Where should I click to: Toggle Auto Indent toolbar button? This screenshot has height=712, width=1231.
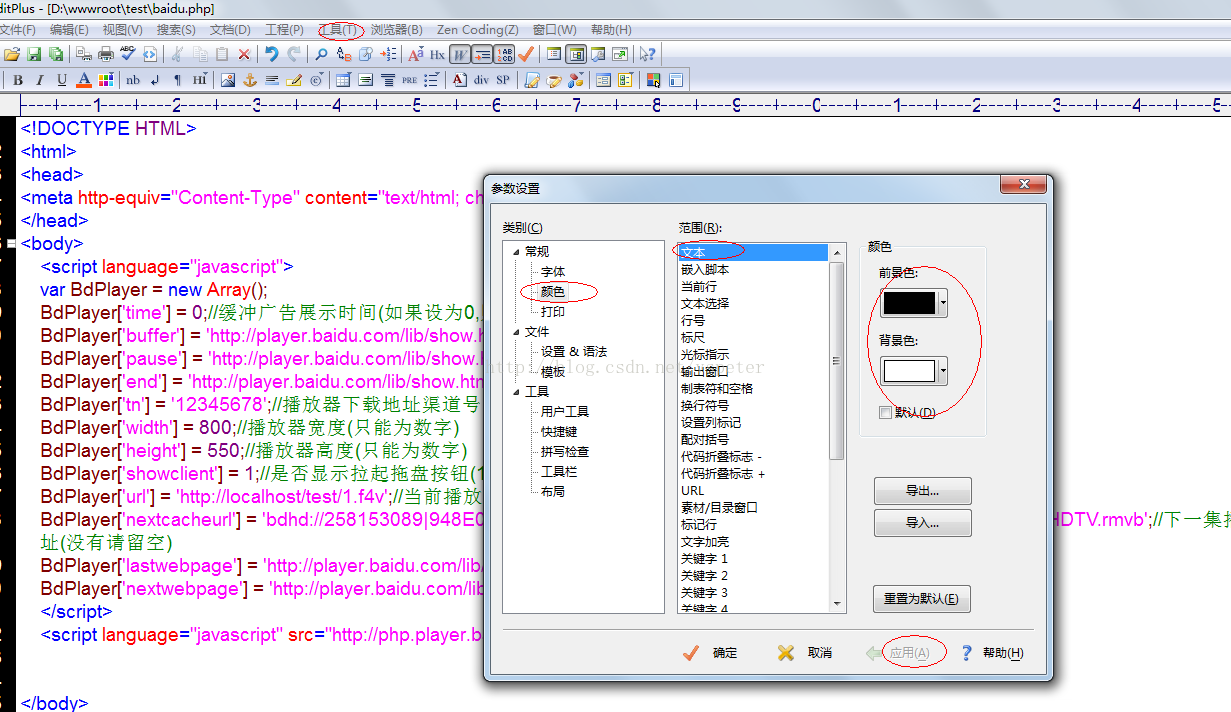(x=482, y=54)
